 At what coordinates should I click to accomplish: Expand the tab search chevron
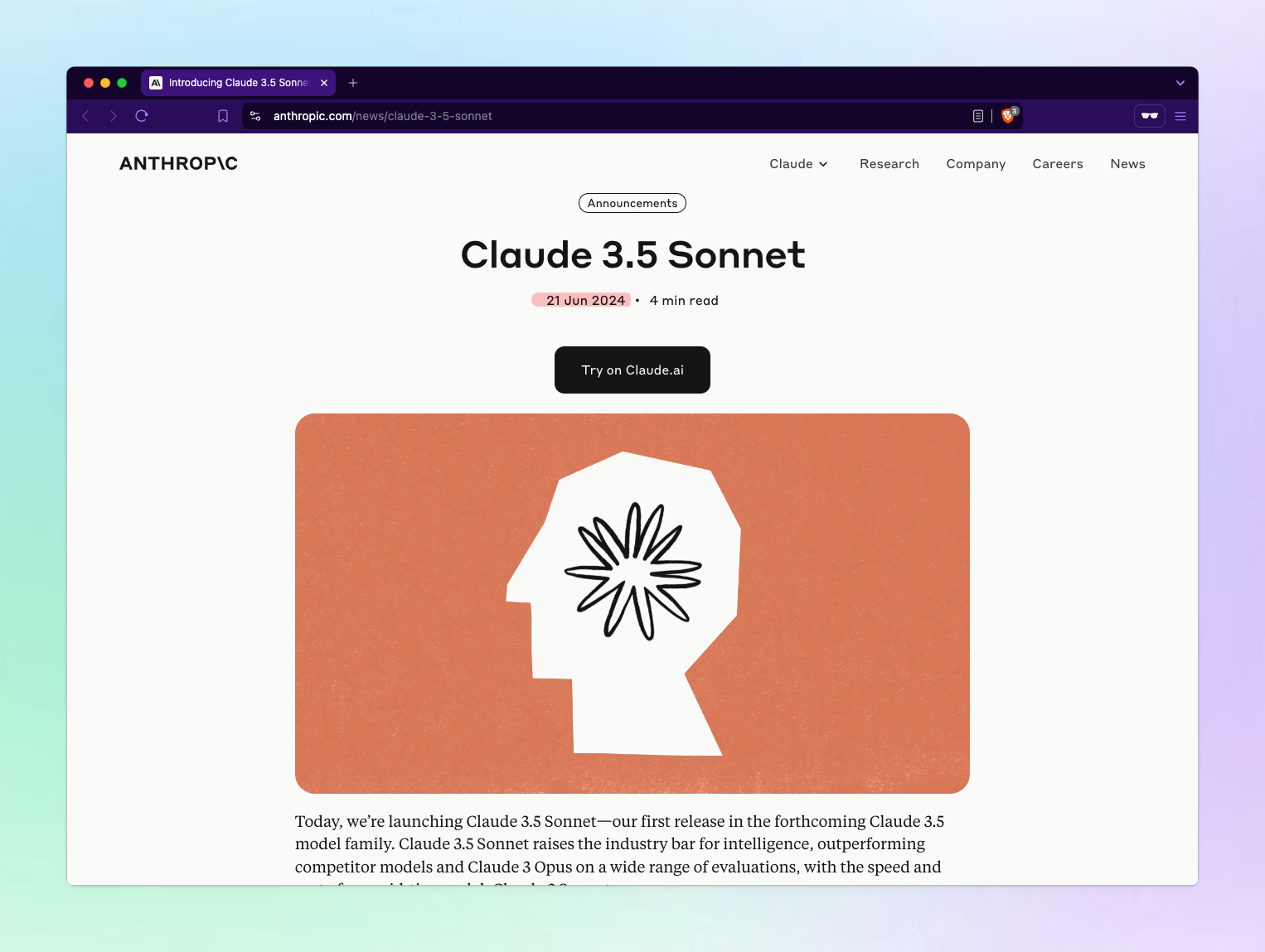pos(1180,83)
